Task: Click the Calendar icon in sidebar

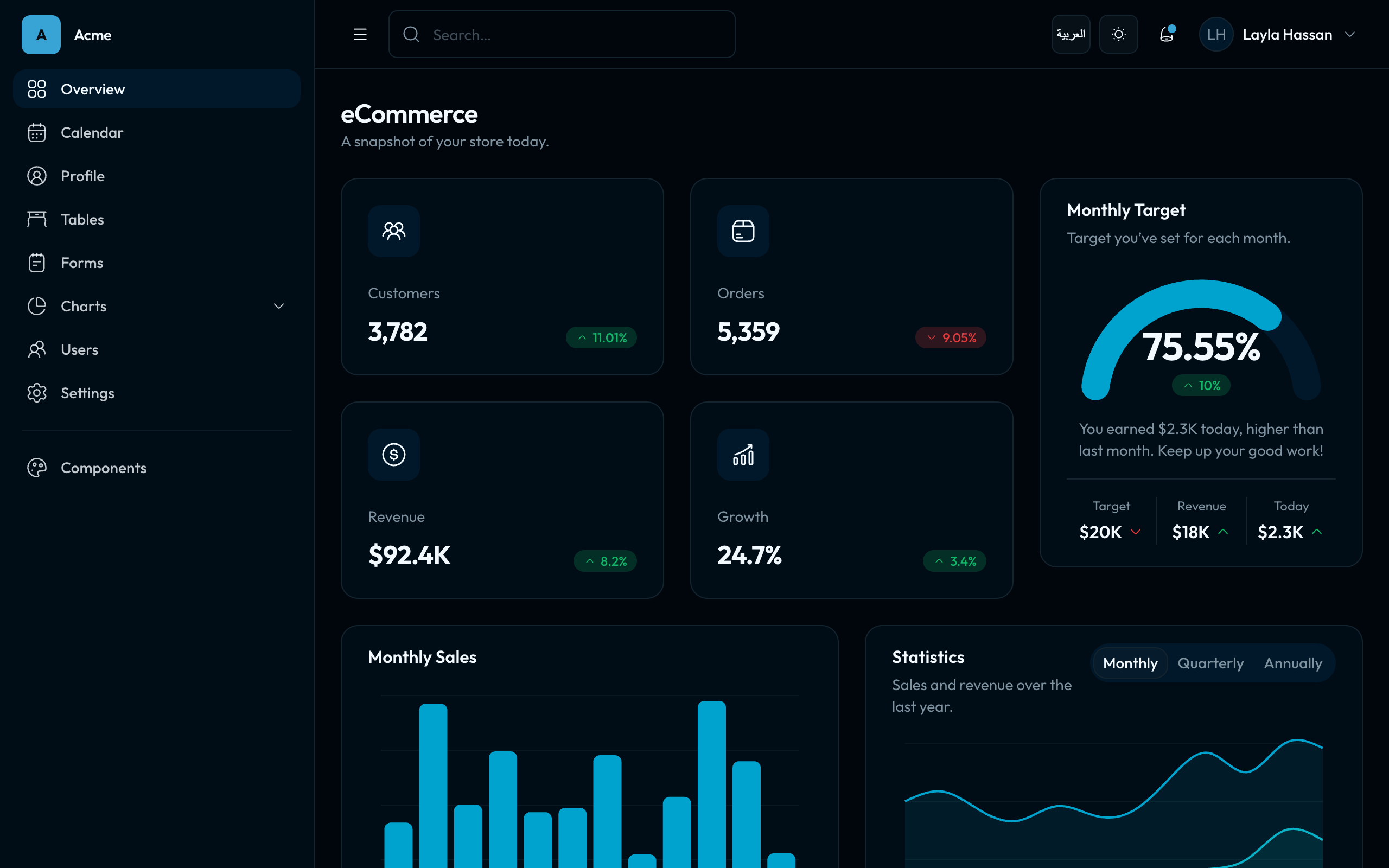Action: (x=37, y=132)
